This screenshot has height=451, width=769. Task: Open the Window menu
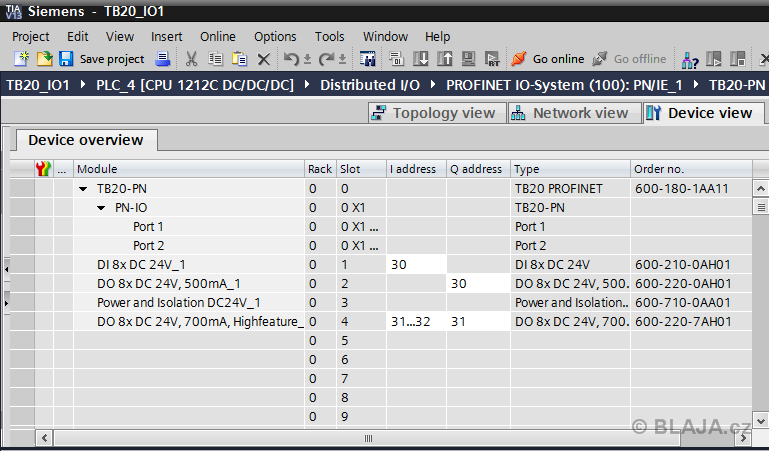[x=385, y=37]
